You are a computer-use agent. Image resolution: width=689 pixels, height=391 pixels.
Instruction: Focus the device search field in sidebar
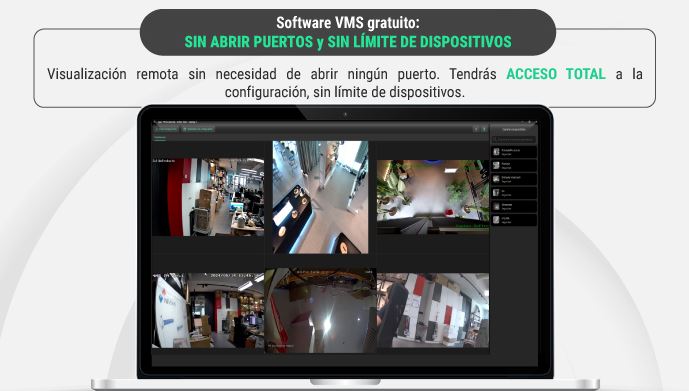click(x=514, y=140)
